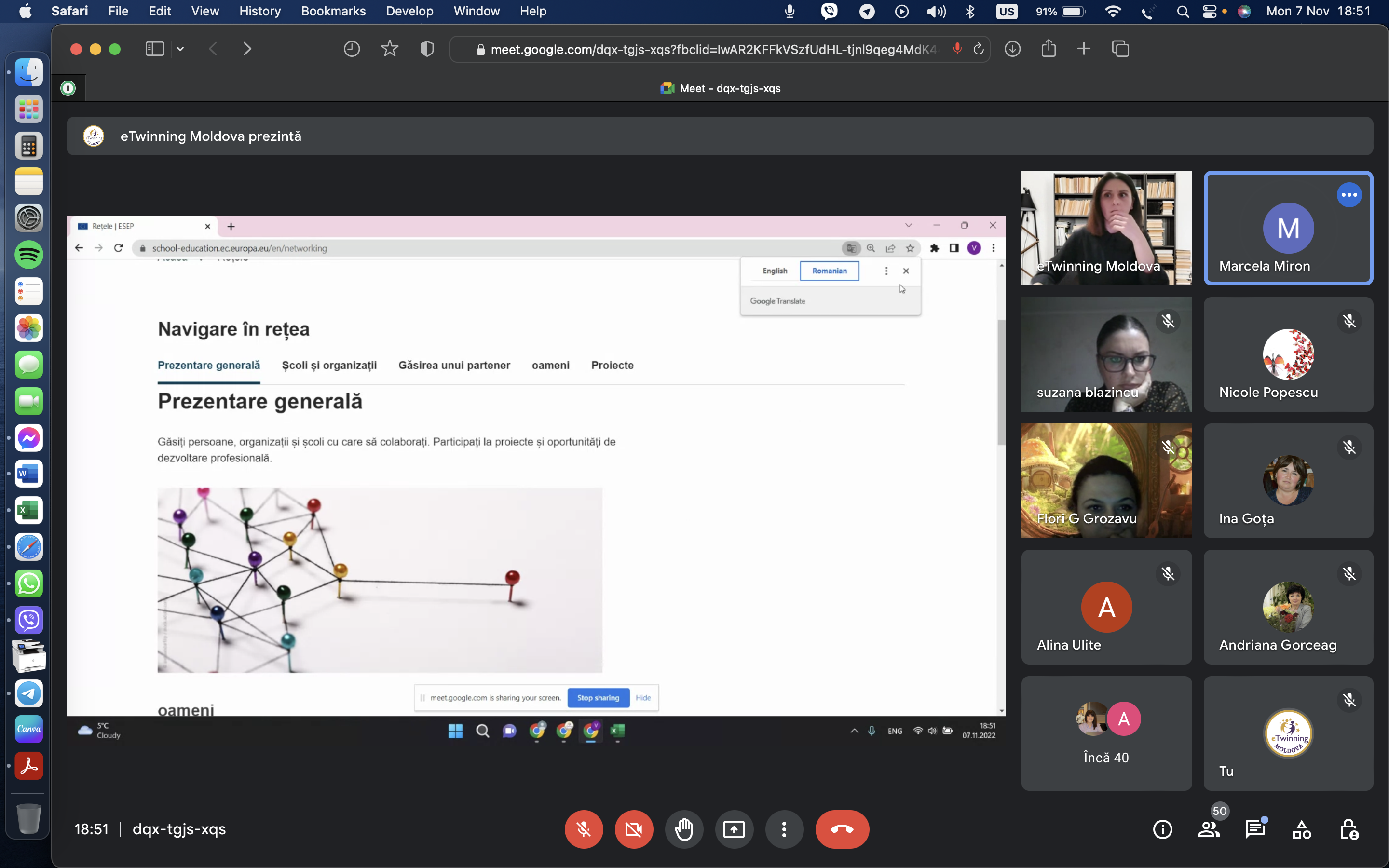Open Safari privacy shield report
Viewport: 1389px width, 868px height.
point(426,49)
